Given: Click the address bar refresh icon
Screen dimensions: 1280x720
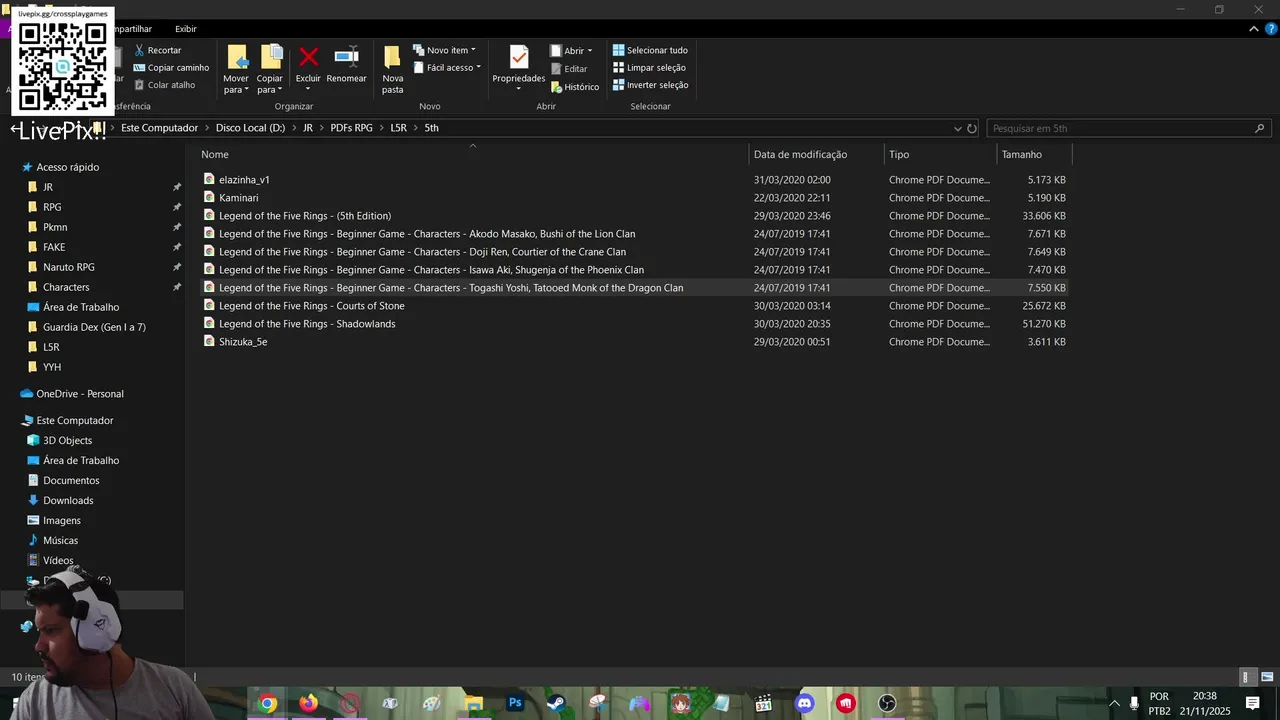Looking at the screenshot, I should 971,129.
